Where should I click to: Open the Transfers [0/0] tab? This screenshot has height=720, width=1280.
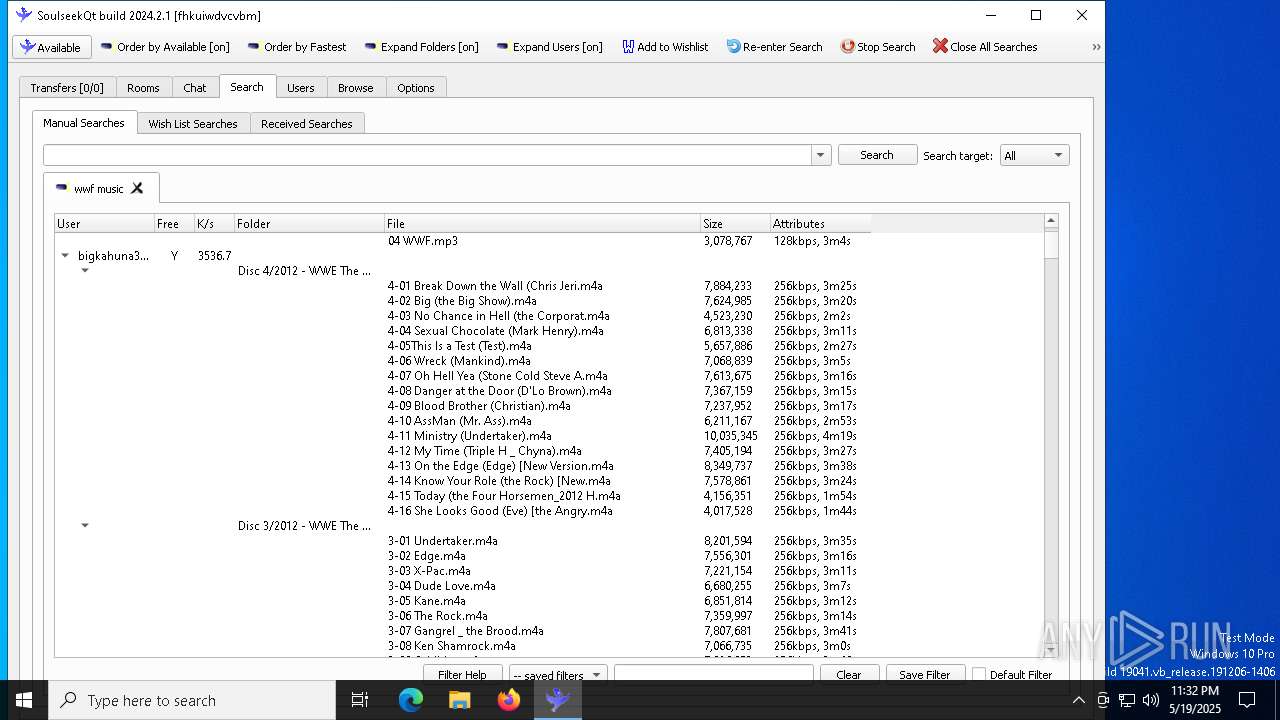[x=67, y=88]
